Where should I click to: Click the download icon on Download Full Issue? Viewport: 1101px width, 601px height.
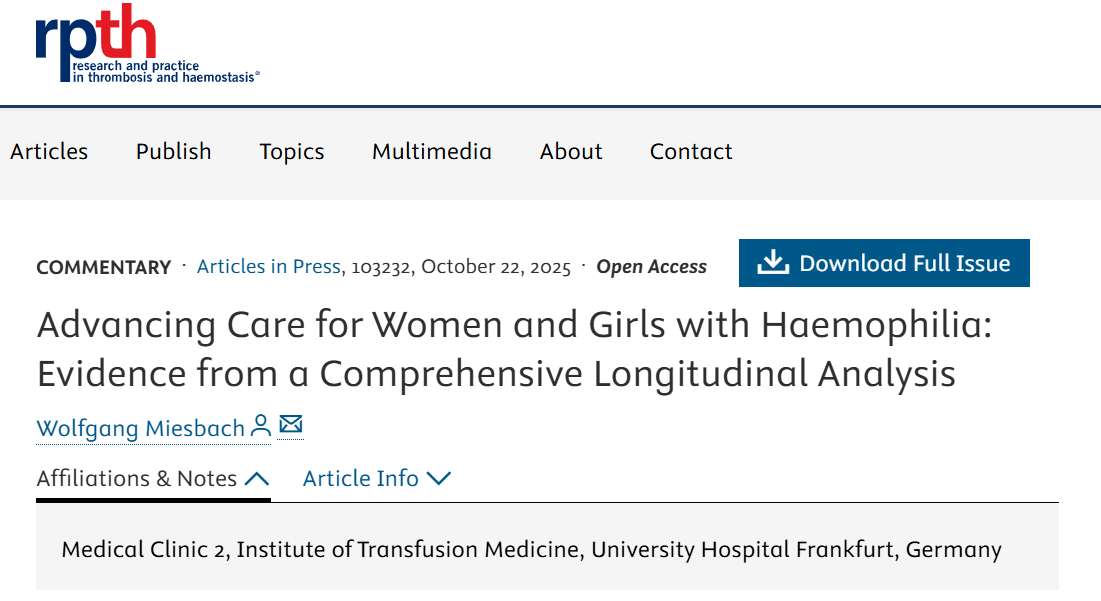pyautogui.click(x=772, y=262)
